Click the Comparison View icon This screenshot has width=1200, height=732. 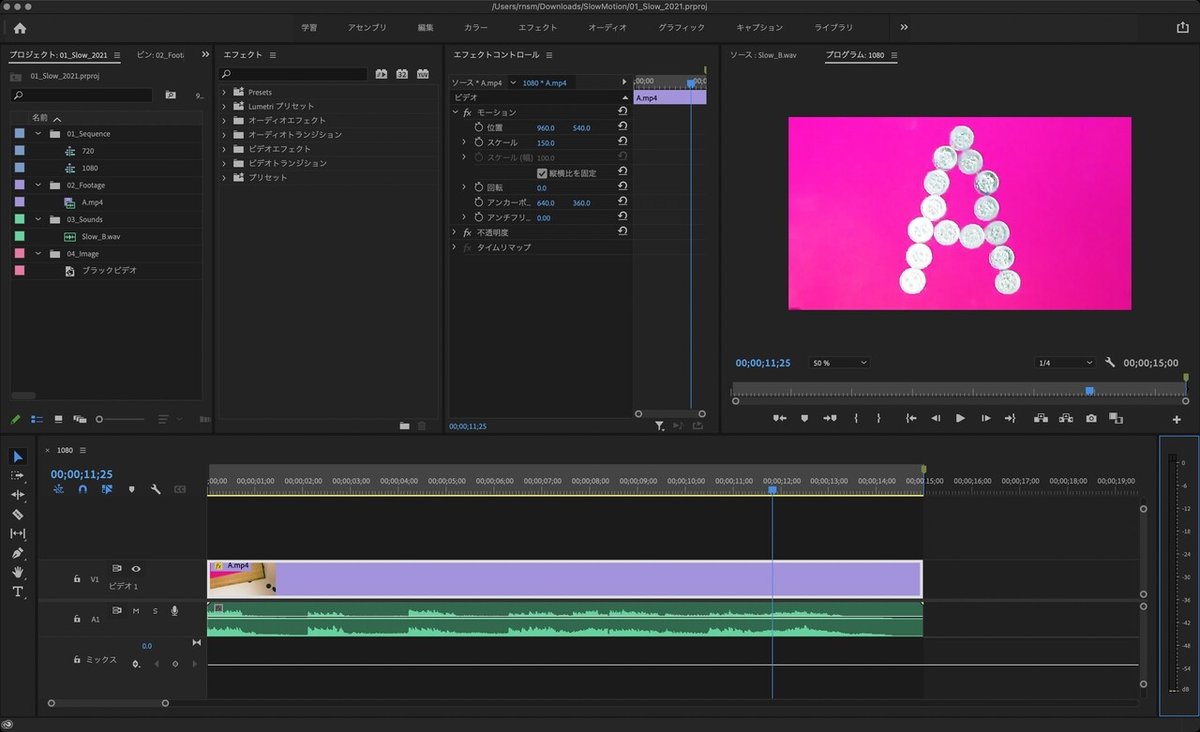tap(1116, 418)
